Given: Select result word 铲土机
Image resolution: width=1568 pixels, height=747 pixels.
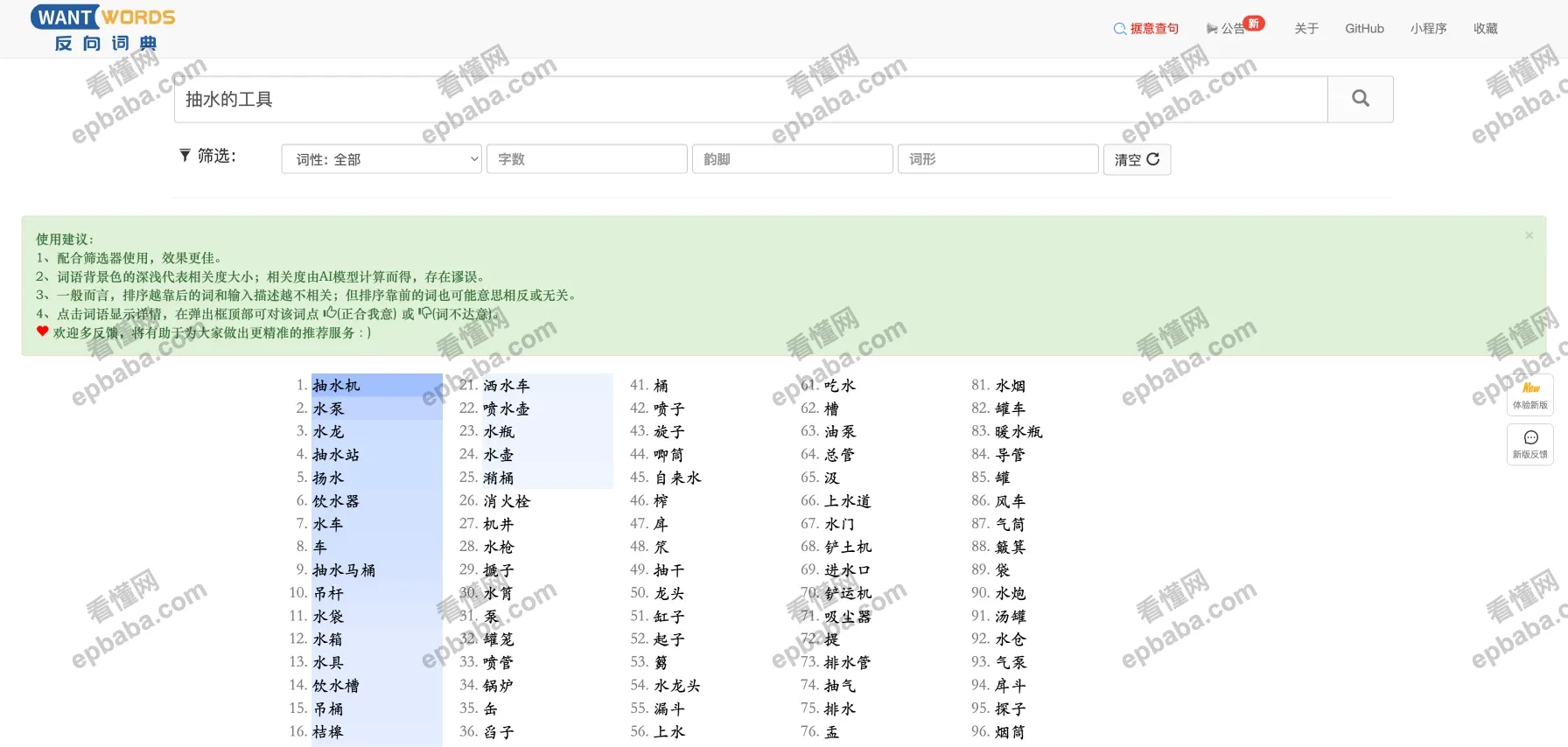Looking at the screenshot, I should 848,548.
